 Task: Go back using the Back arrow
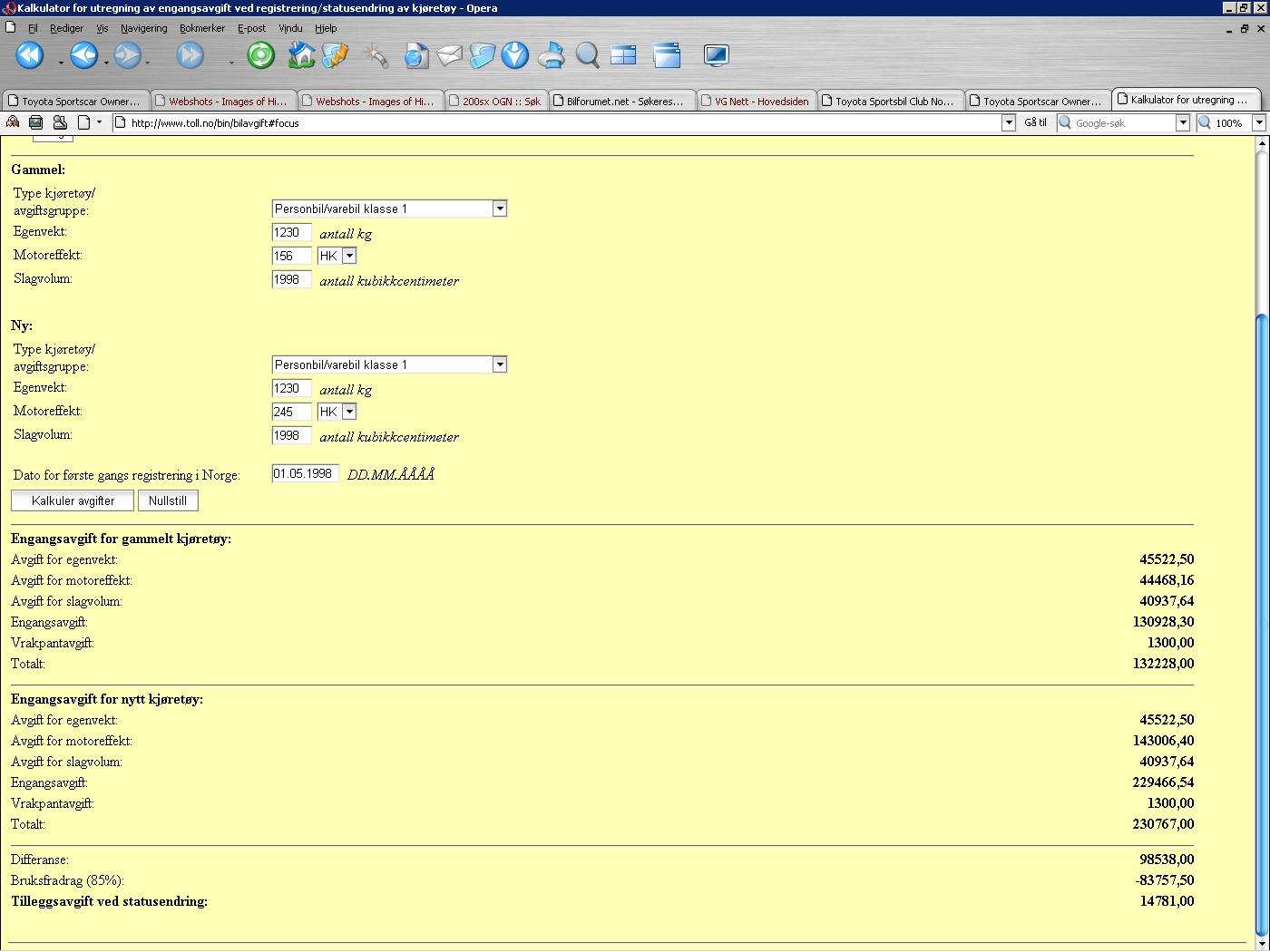pos(83,56)
